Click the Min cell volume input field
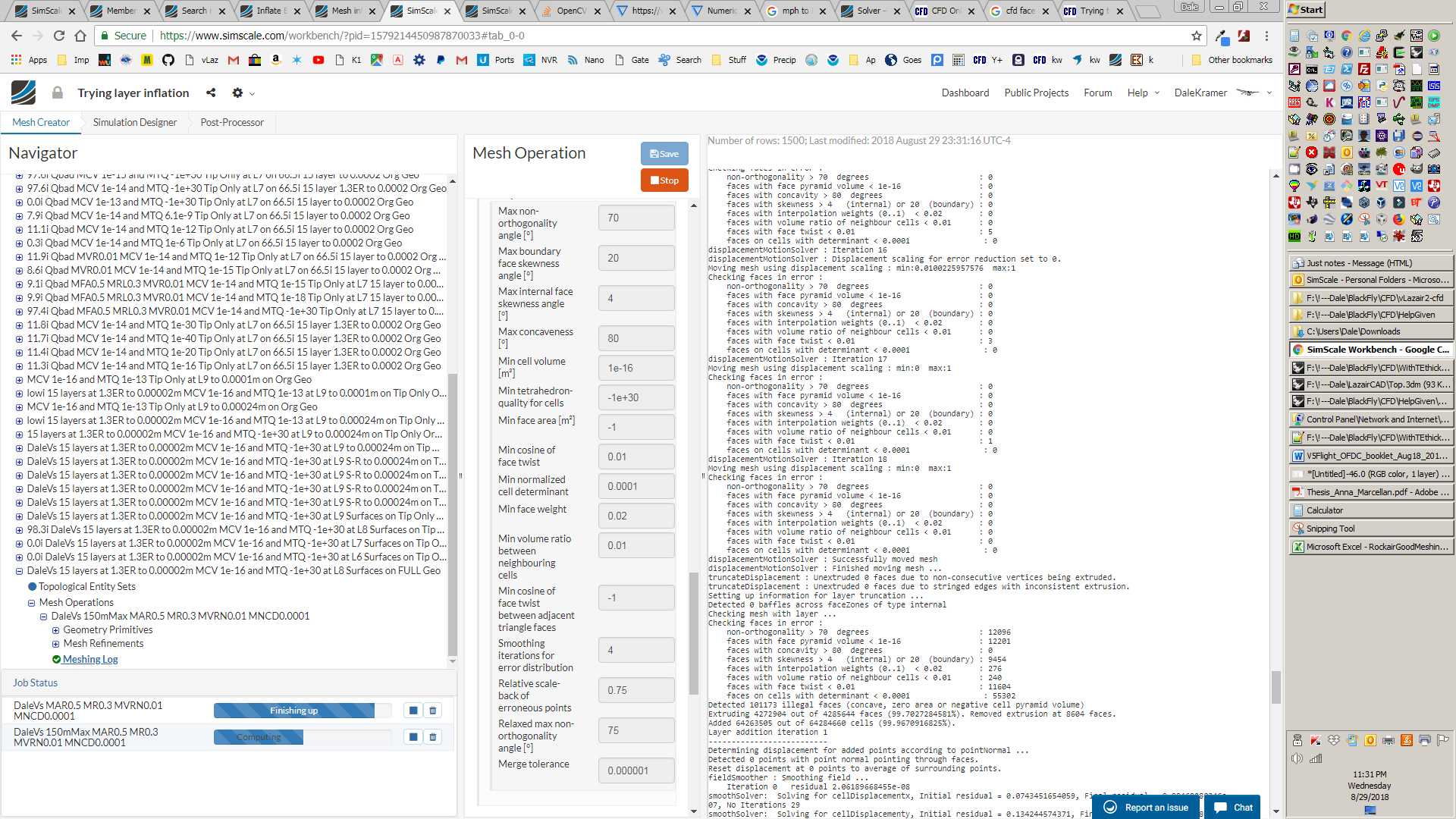 coord(635,368)
